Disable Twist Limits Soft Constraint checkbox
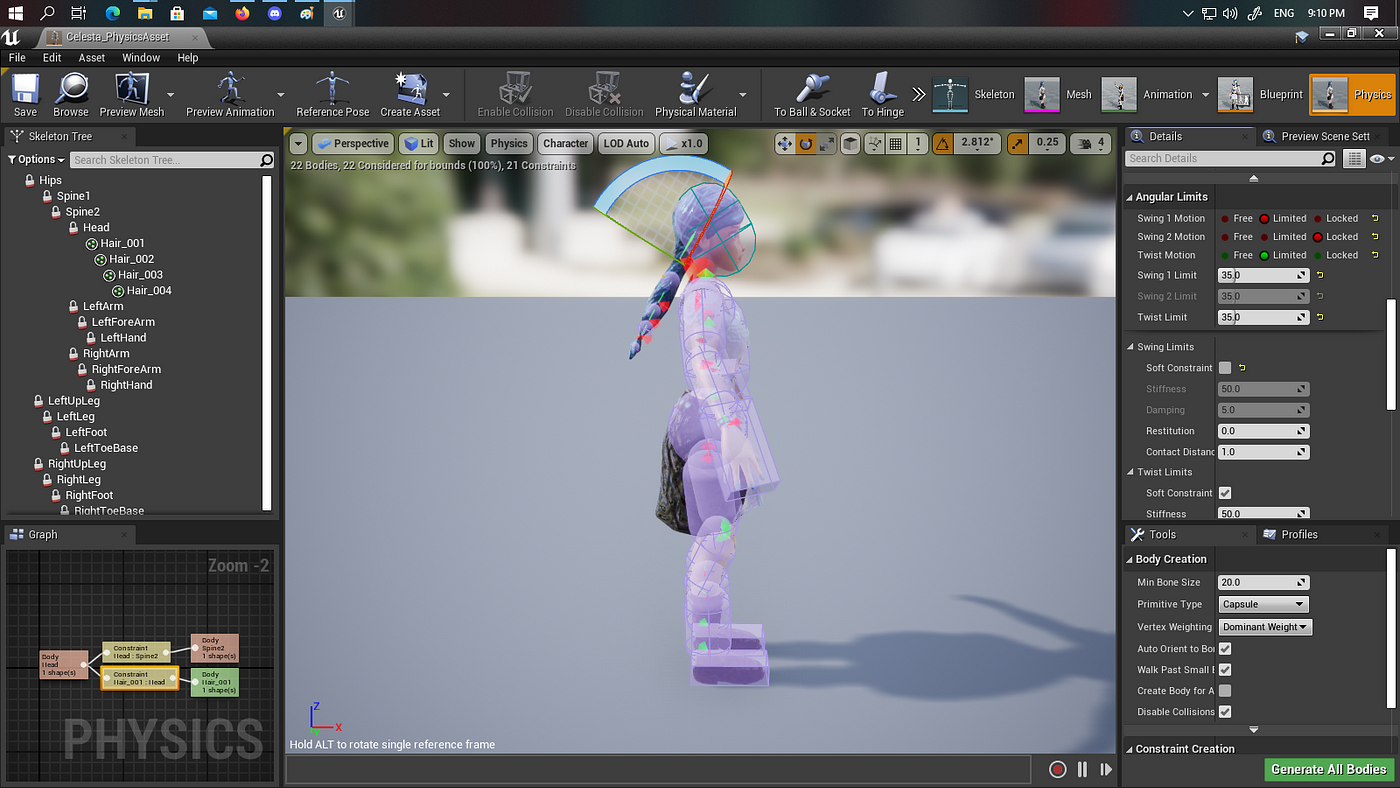1400x788 pixels. [1225, 493]
